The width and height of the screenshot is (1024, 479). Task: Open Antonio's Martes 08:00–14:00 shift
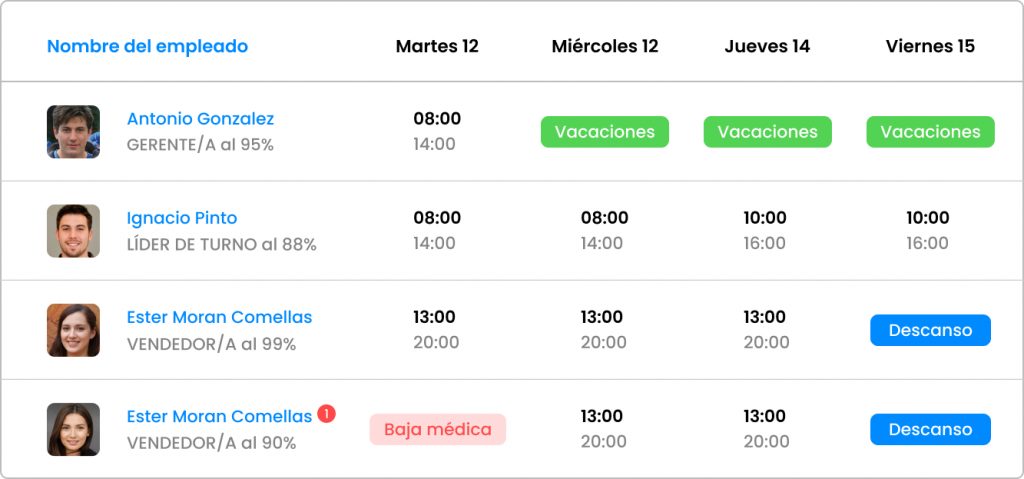click(x=437, y=131)
